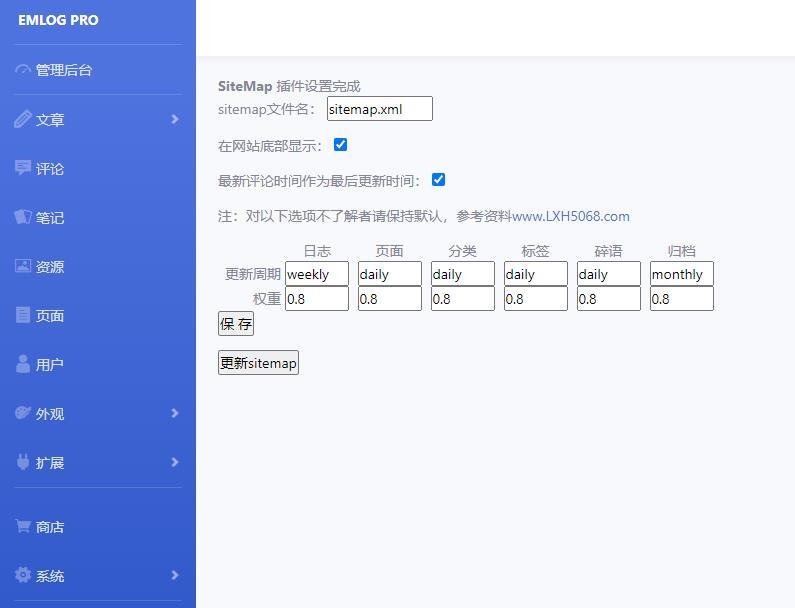Click the comment bubble icon beside 评论
This screenshot has height=608, width=795.
[x=23, y=167]
